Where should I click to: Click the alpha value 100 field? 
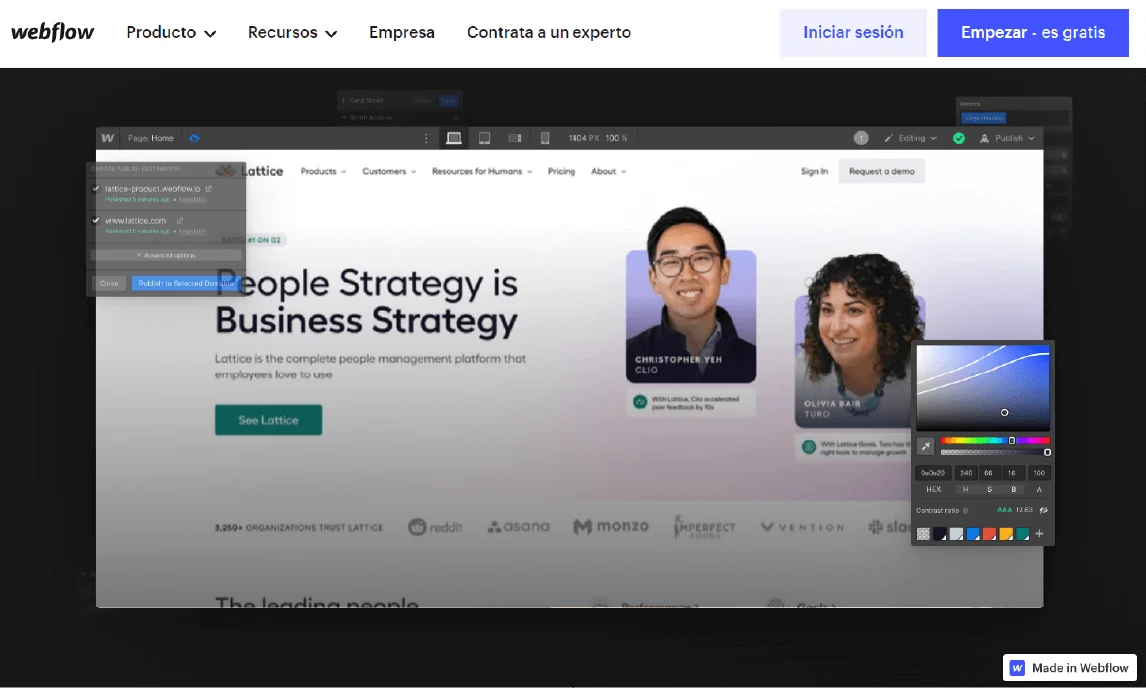pos(1039,473)
